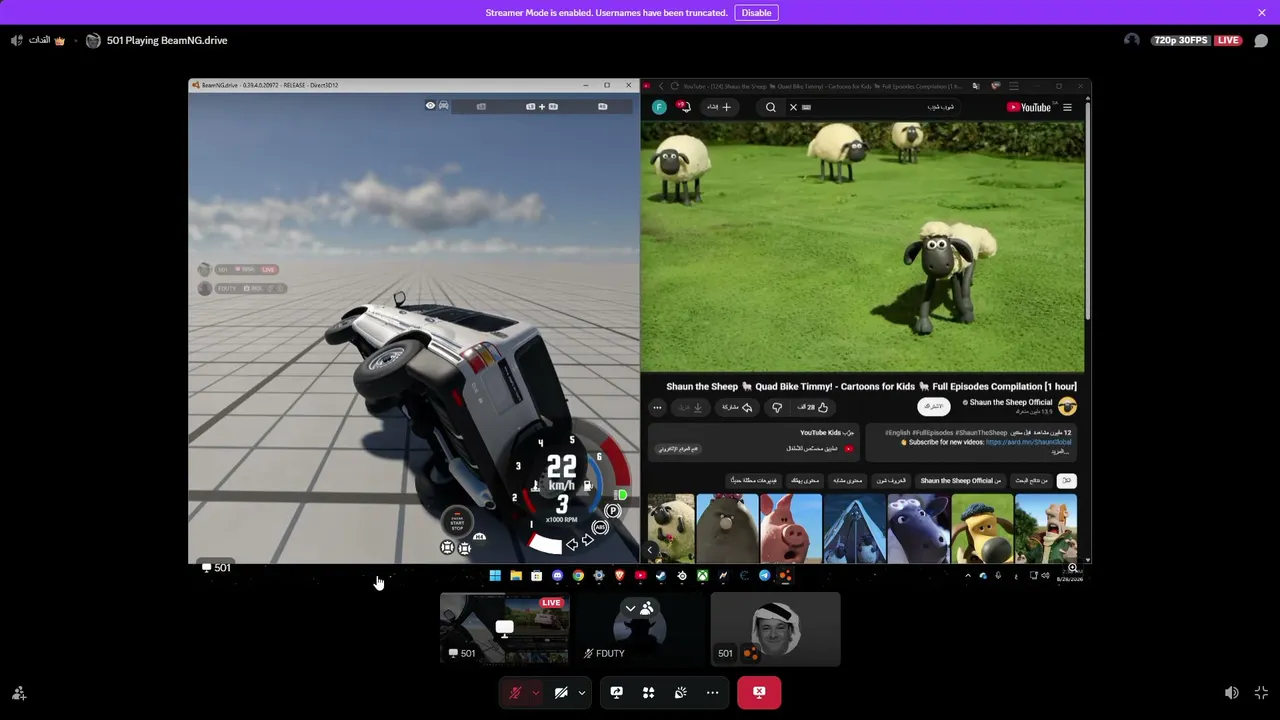Open the pink pig video thumbnail
The width and height of the screenshot is (1280, 720).
(x=791, y=528)
